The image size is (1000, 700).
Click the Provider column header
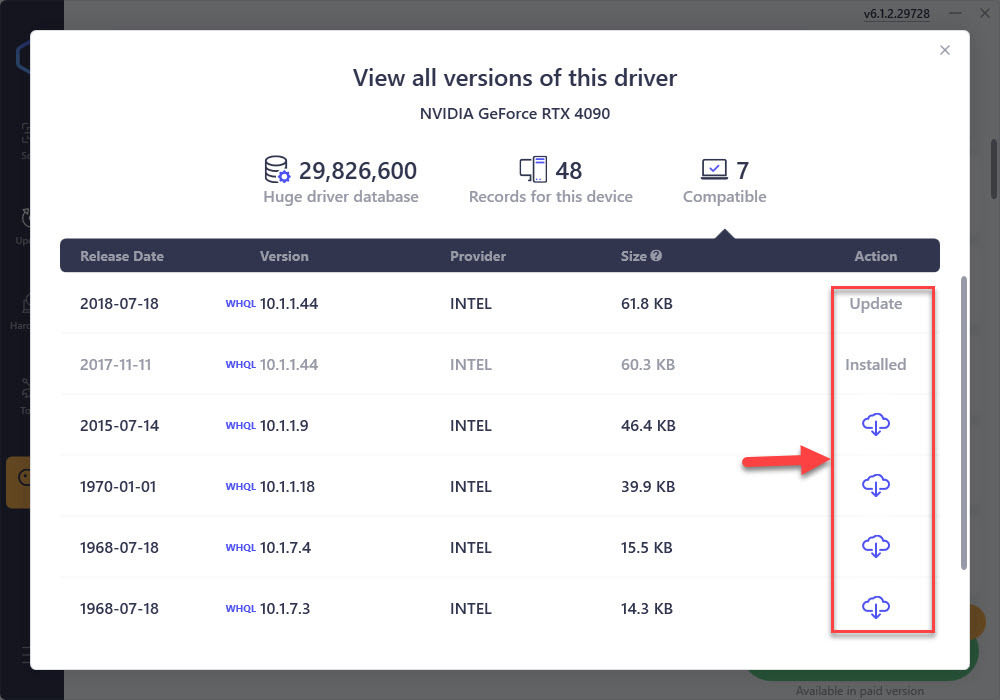coord(478,256)
